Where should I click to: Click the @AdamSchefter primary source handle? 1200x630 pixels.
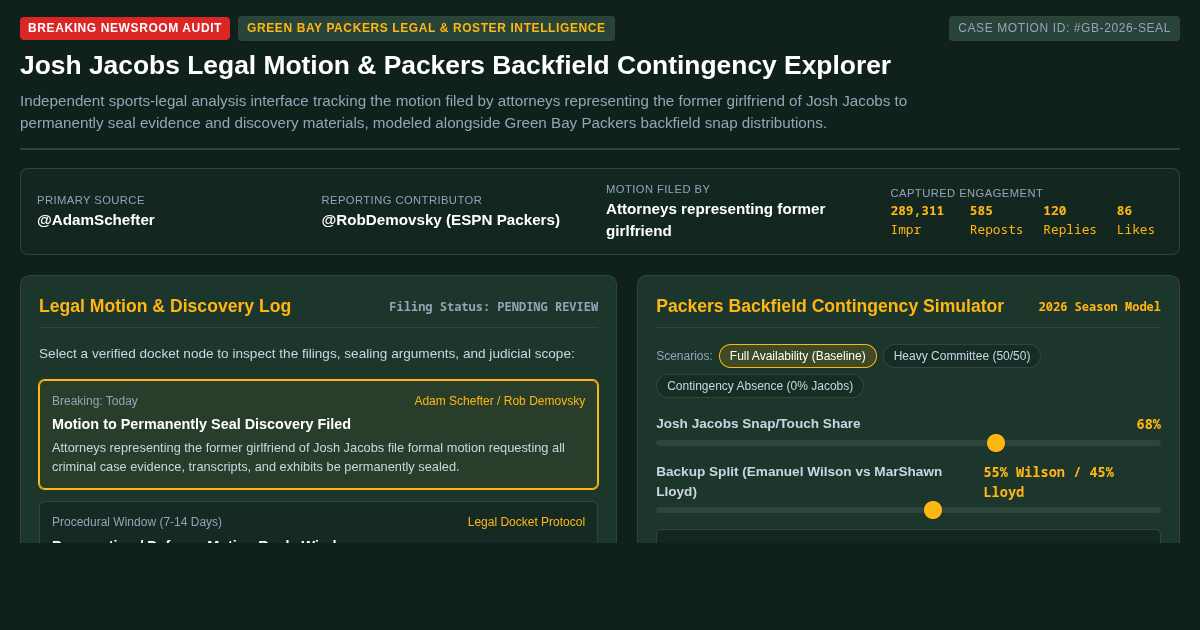pyautogui.click(x=96, y=220)
